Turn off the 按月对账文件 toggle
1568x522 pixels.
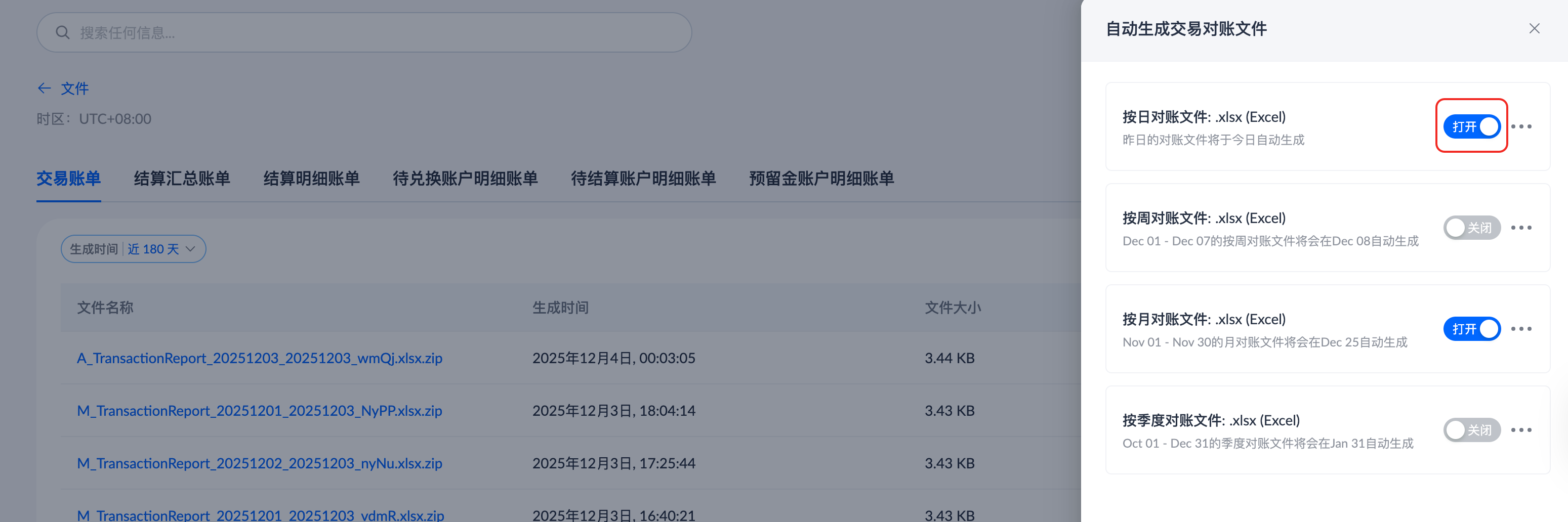pos(1471,329)
